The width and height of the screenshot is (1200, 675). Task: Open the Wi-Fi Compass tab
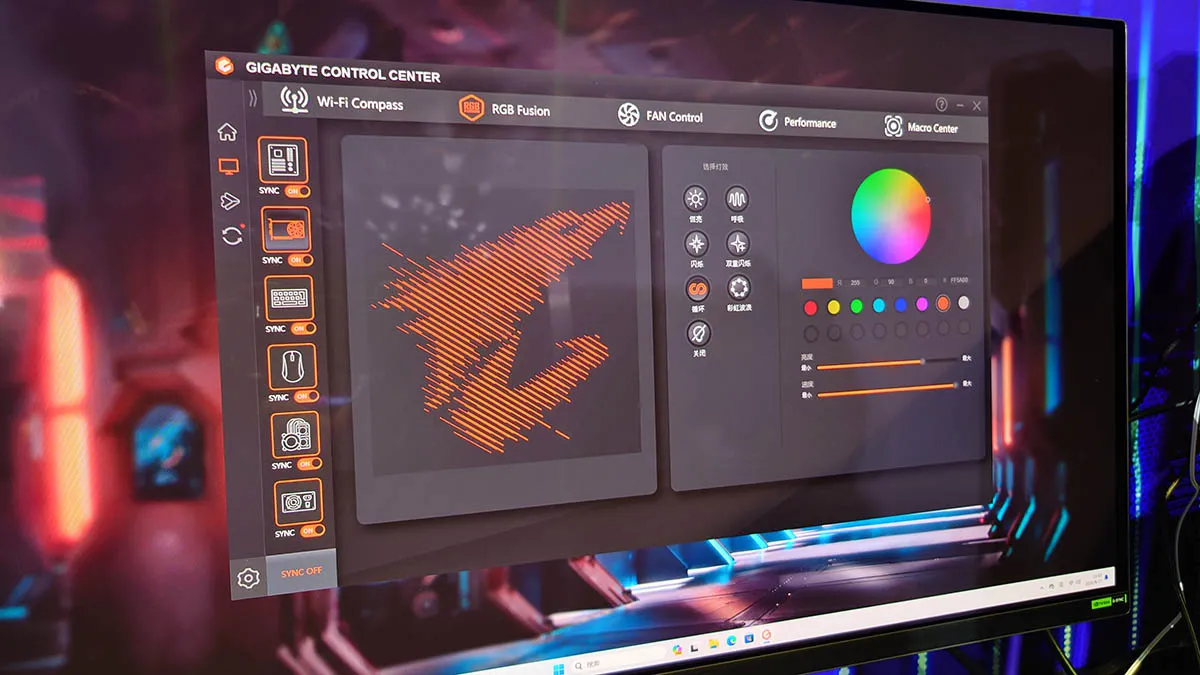(x=341, y=102)
